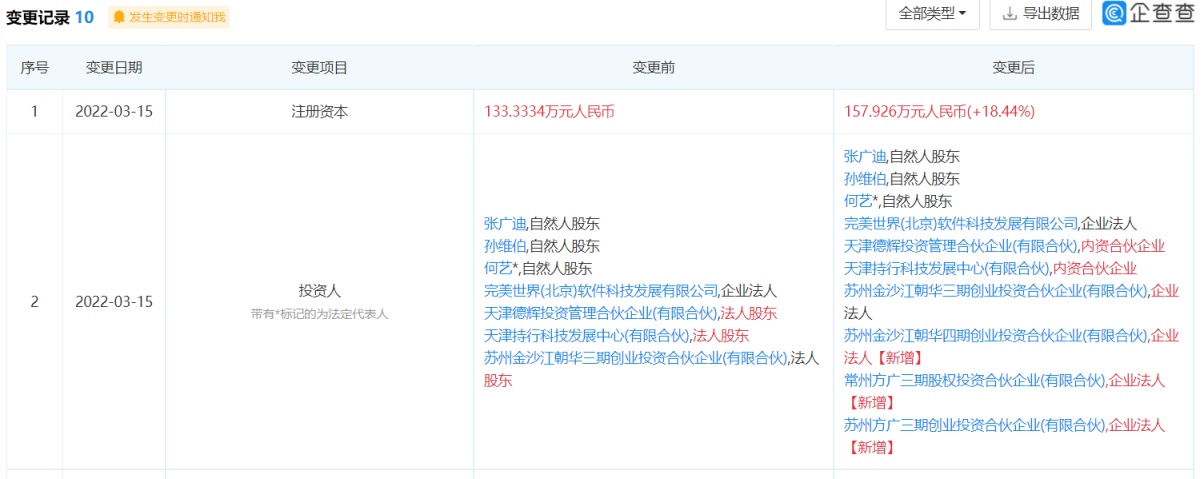Screen dimensions: 1203x479
Task: Open 张广迪 link in 变更前 column
Action: click(x=505, y=224)
